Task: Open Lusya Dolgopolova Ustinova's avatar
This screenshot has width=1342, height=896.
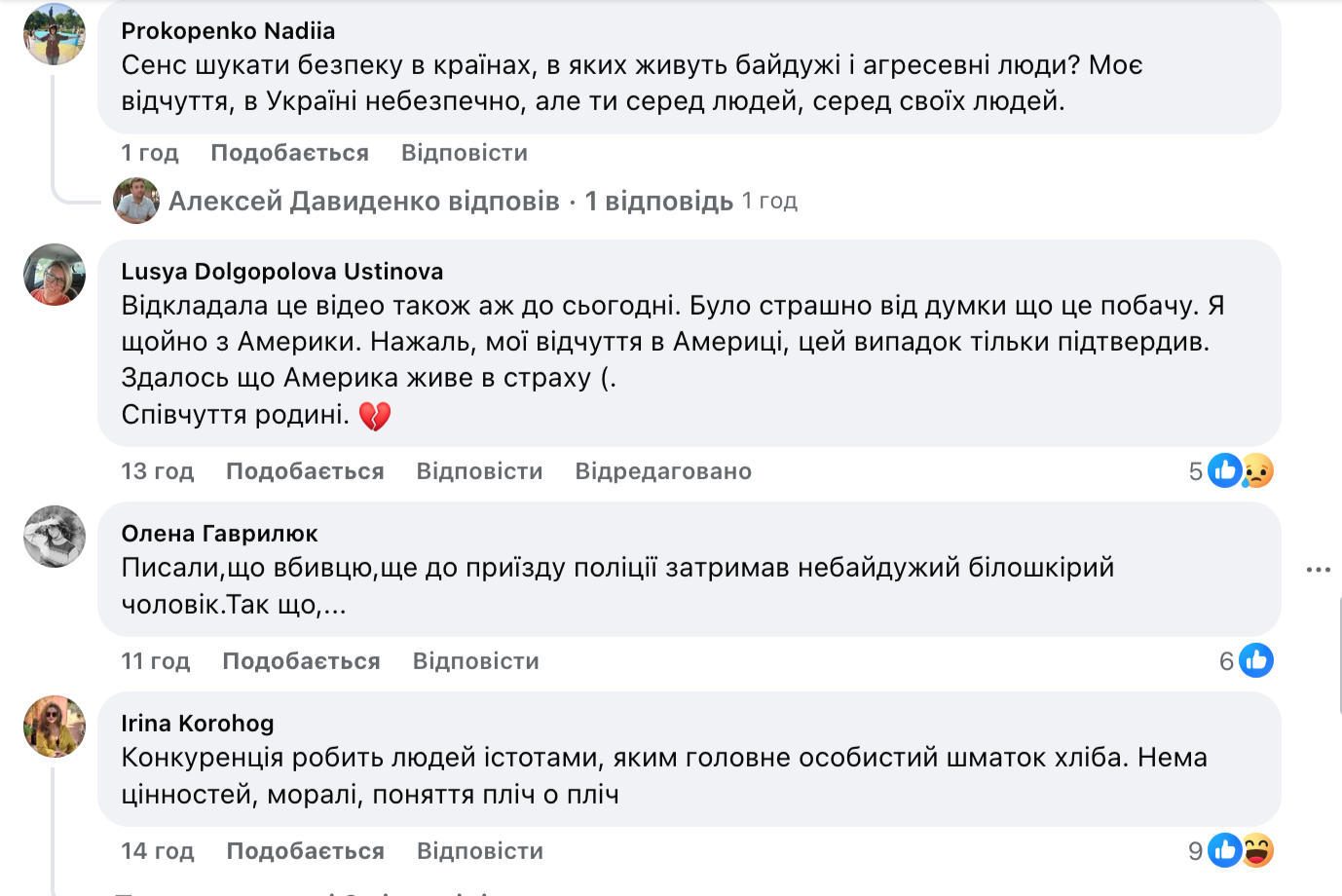Action: (55, 275)
